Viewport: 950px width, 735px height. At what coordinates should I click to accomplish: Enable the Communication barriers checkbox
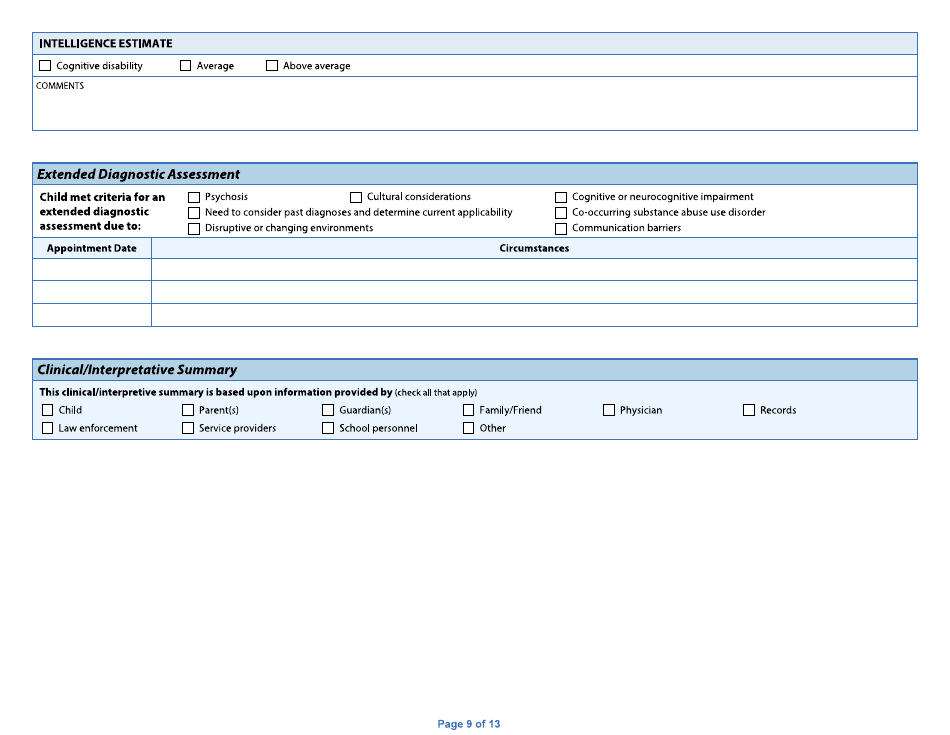click(x=561, y=228)
